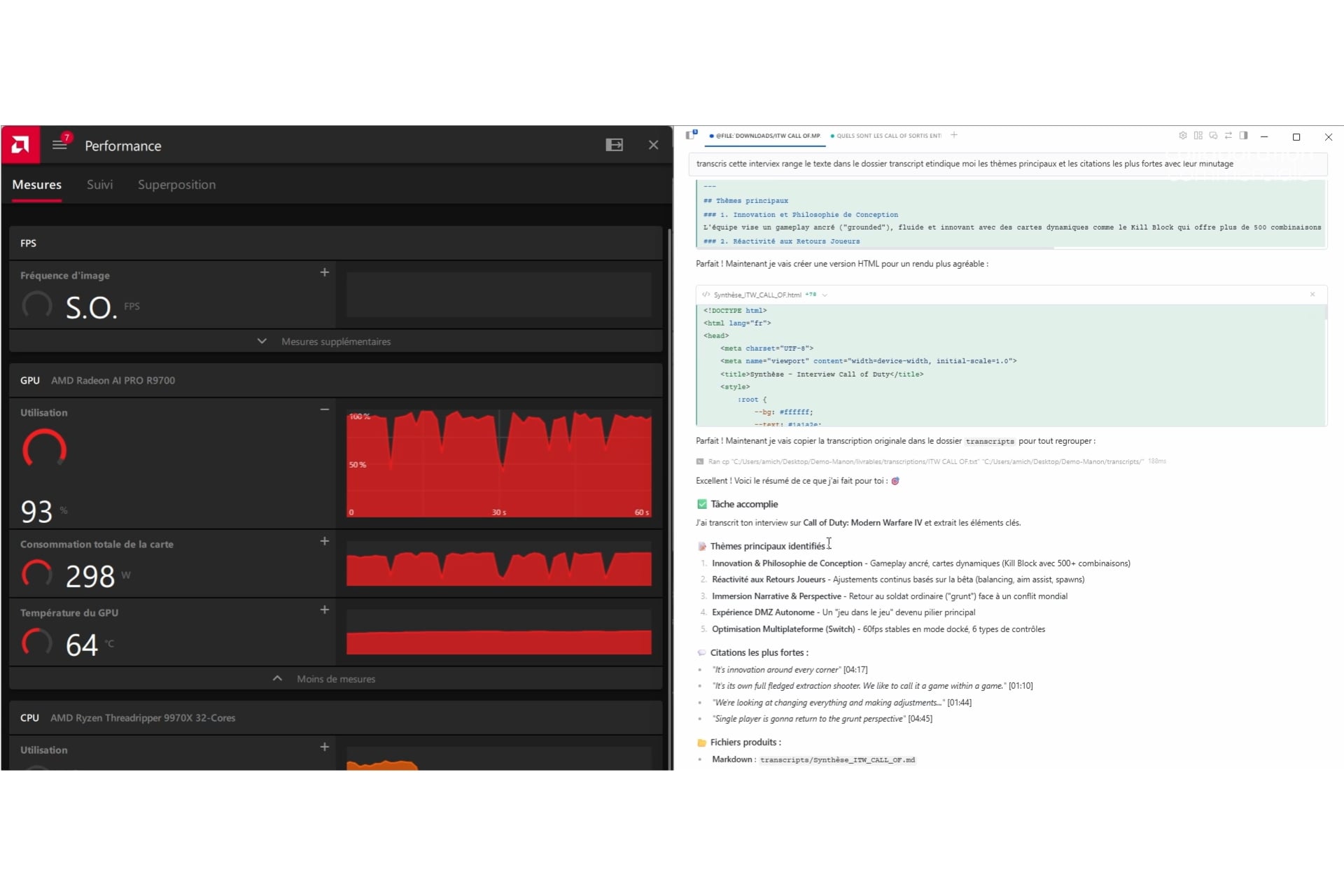Click the Tâche accomplie green checkmark
Image resolution: width=1344 pixels, height=896 pixels.
pyautogui.click(x=702, y=504)
